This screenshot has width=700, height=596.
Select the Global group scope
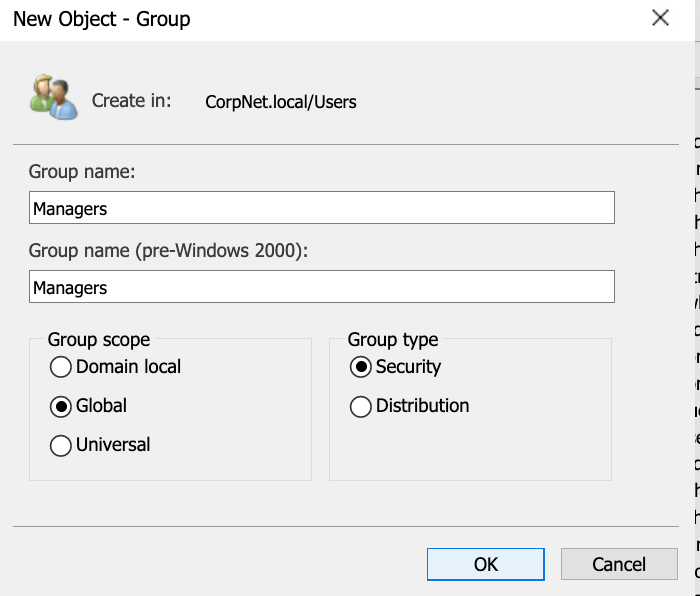point(62,406)
